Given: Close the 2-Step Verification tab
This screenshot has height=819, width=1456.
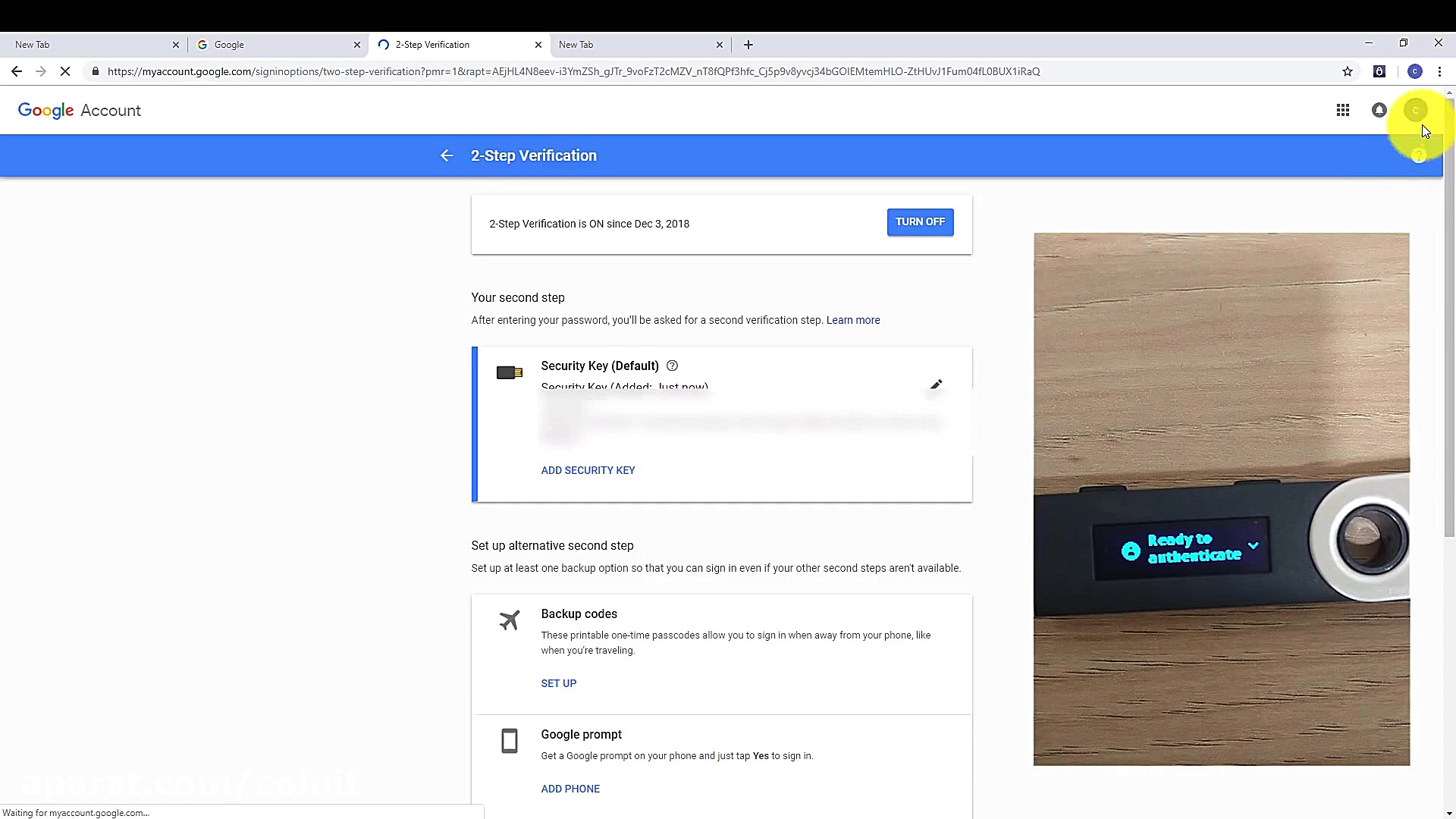Looking at the screenshot, I should (538, 45).
